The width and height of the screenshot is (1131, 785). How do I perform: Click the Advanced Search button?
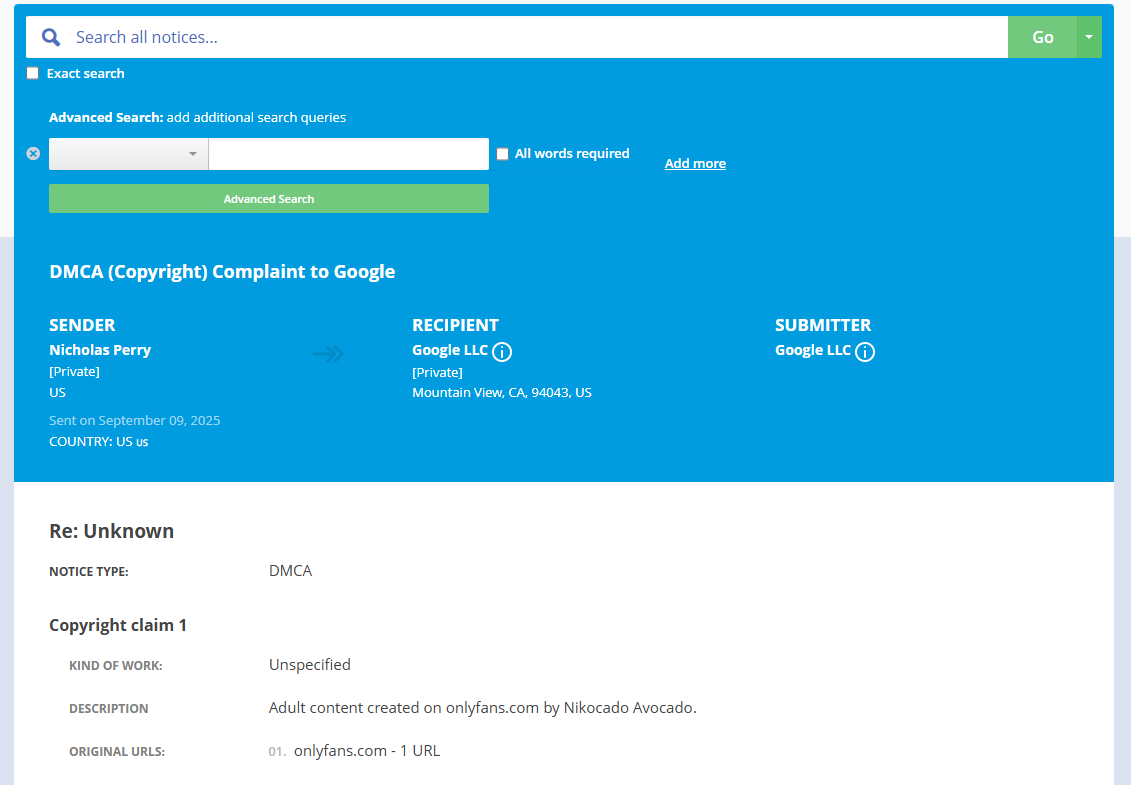(269, 198)
